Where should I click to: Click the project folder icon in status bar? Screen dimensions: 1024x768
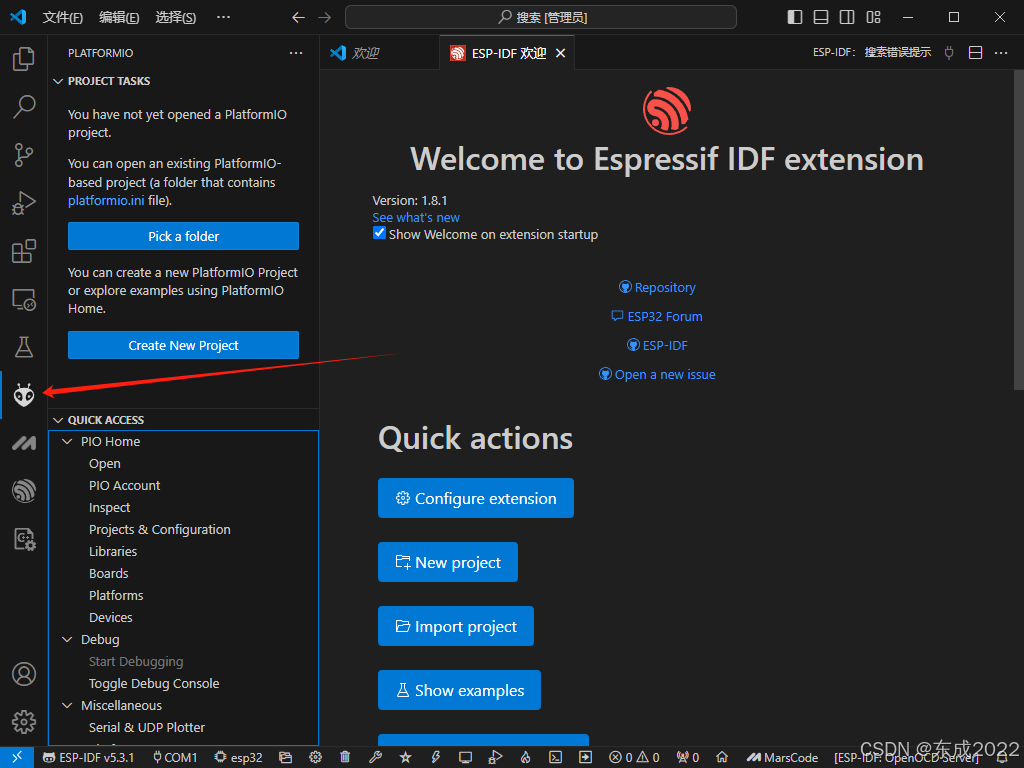pyautogui.click(x=285, y=758)
